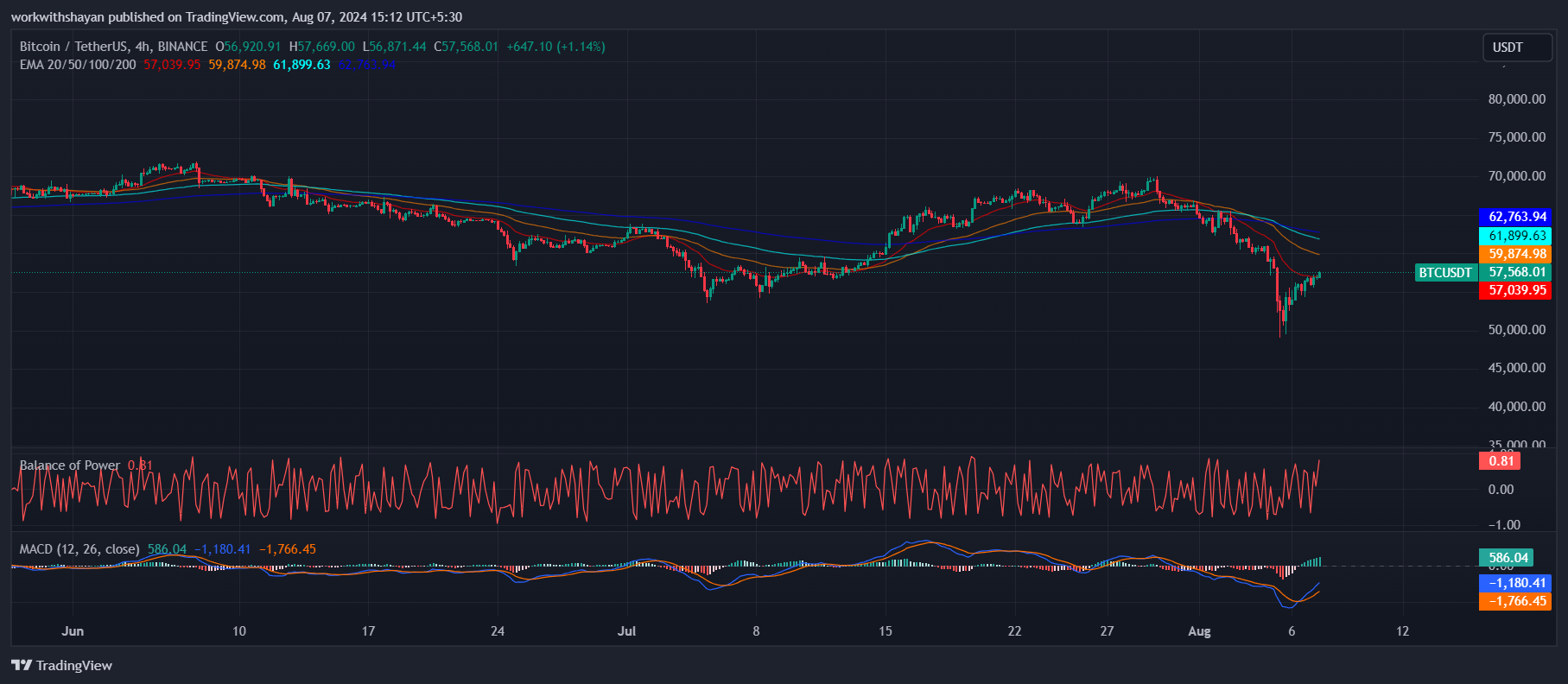Select the blue -1,180.41 MACD axis label
Screen dimensions: 1568x684
coord(1516,583)
